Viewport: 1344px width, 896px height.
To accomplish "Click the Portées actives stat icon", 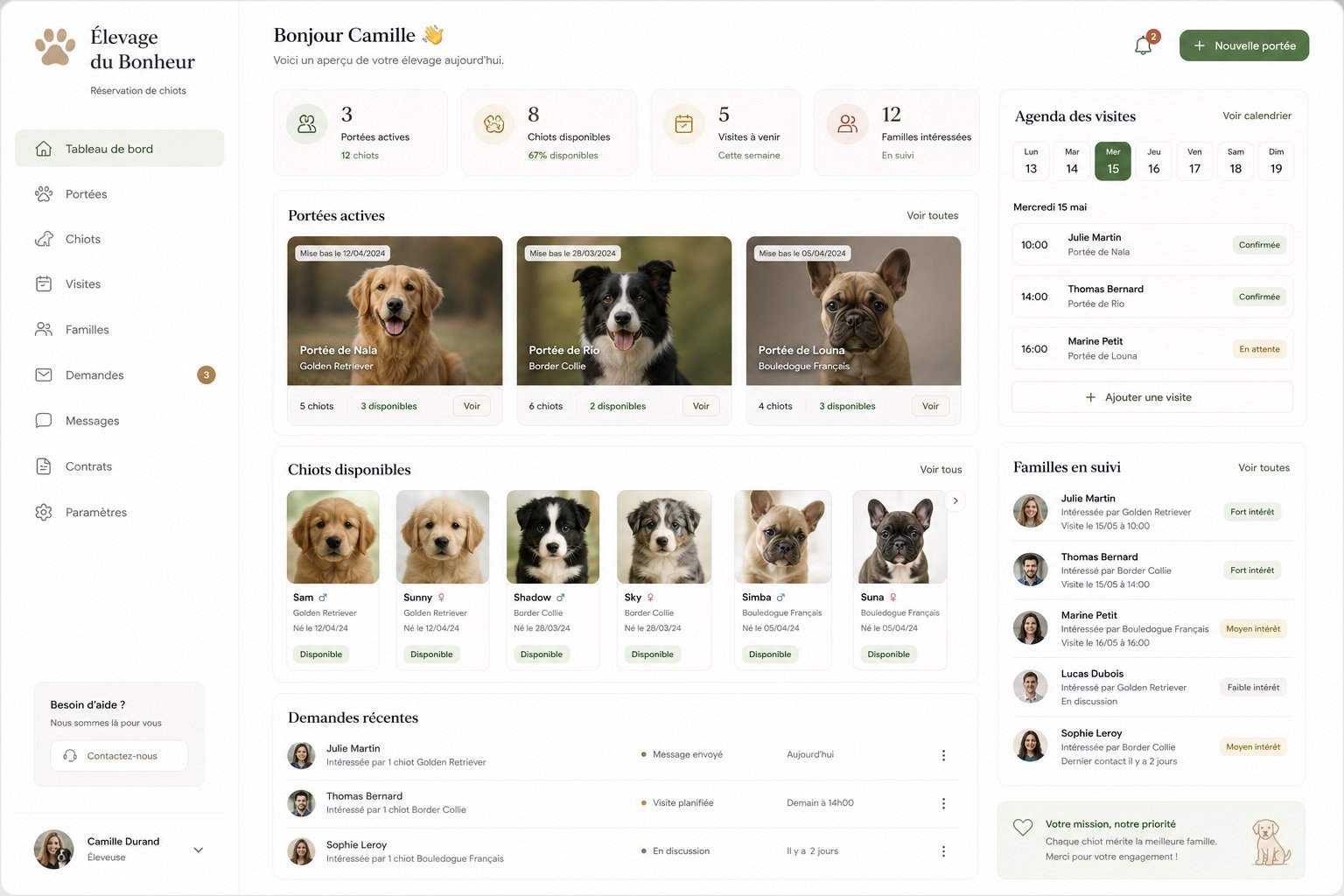I will click(x=307, y=124).
